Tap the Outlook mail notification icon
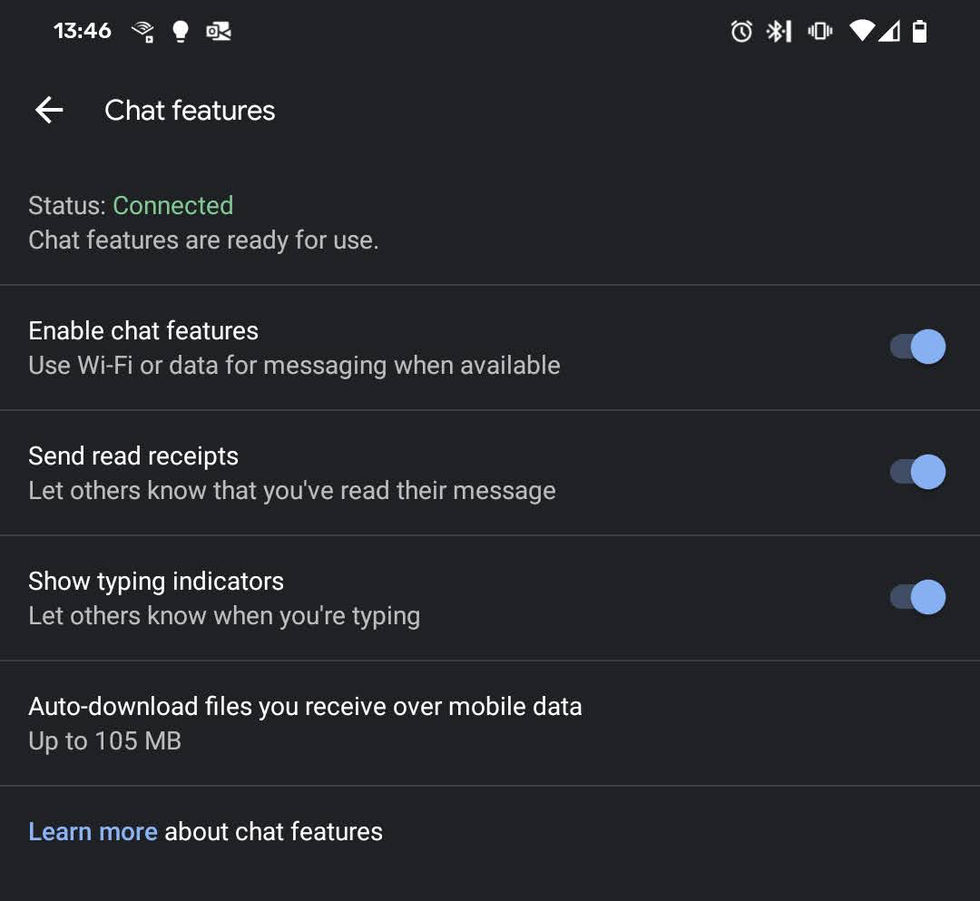Screen dimensions: 980x901 (x=219, y=31)
